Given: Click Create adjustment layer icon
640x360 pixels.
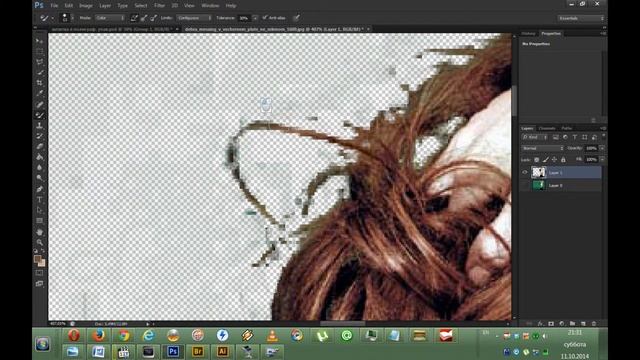Looking at the screenshot, I should tap(562, 324).
